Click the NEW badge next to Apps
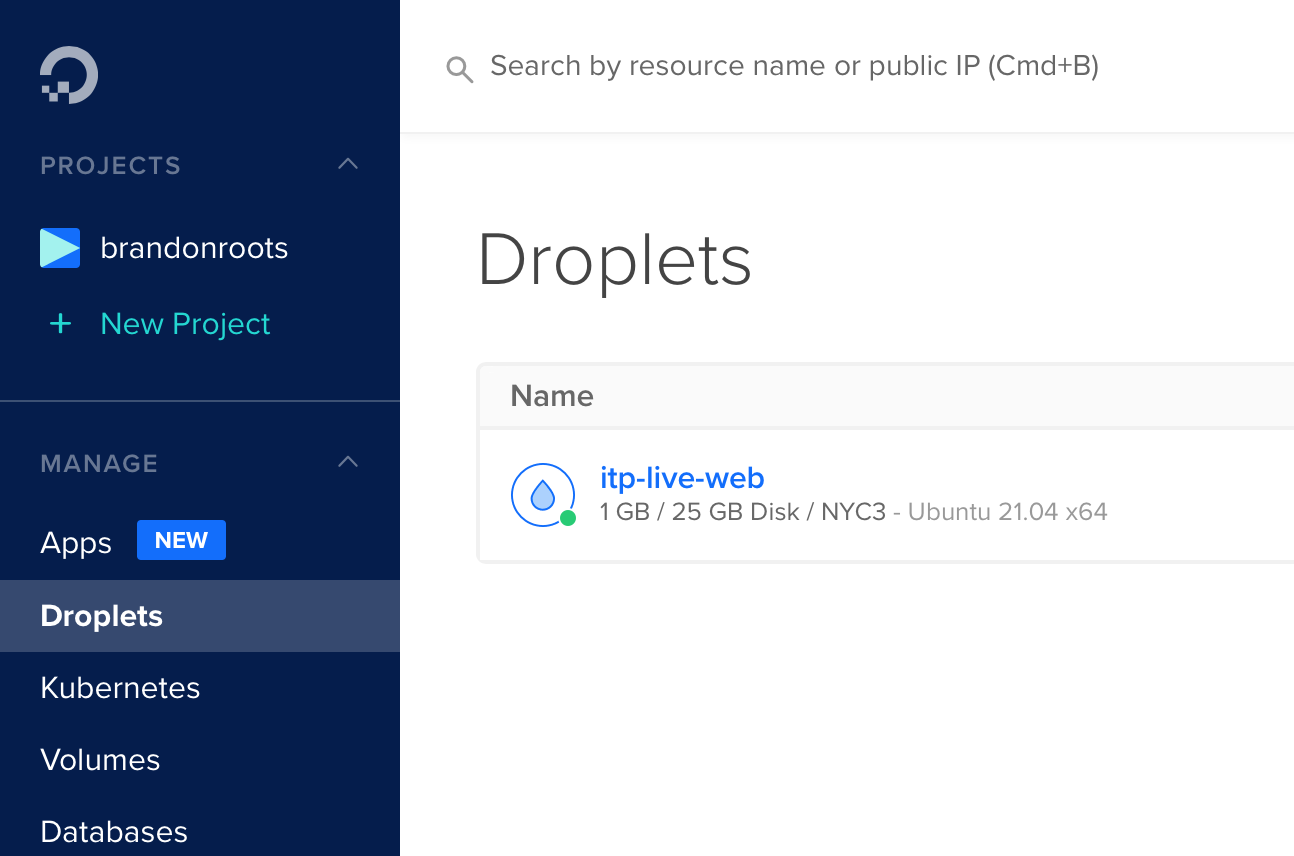Screen dimensions: 1294x856 181,540
